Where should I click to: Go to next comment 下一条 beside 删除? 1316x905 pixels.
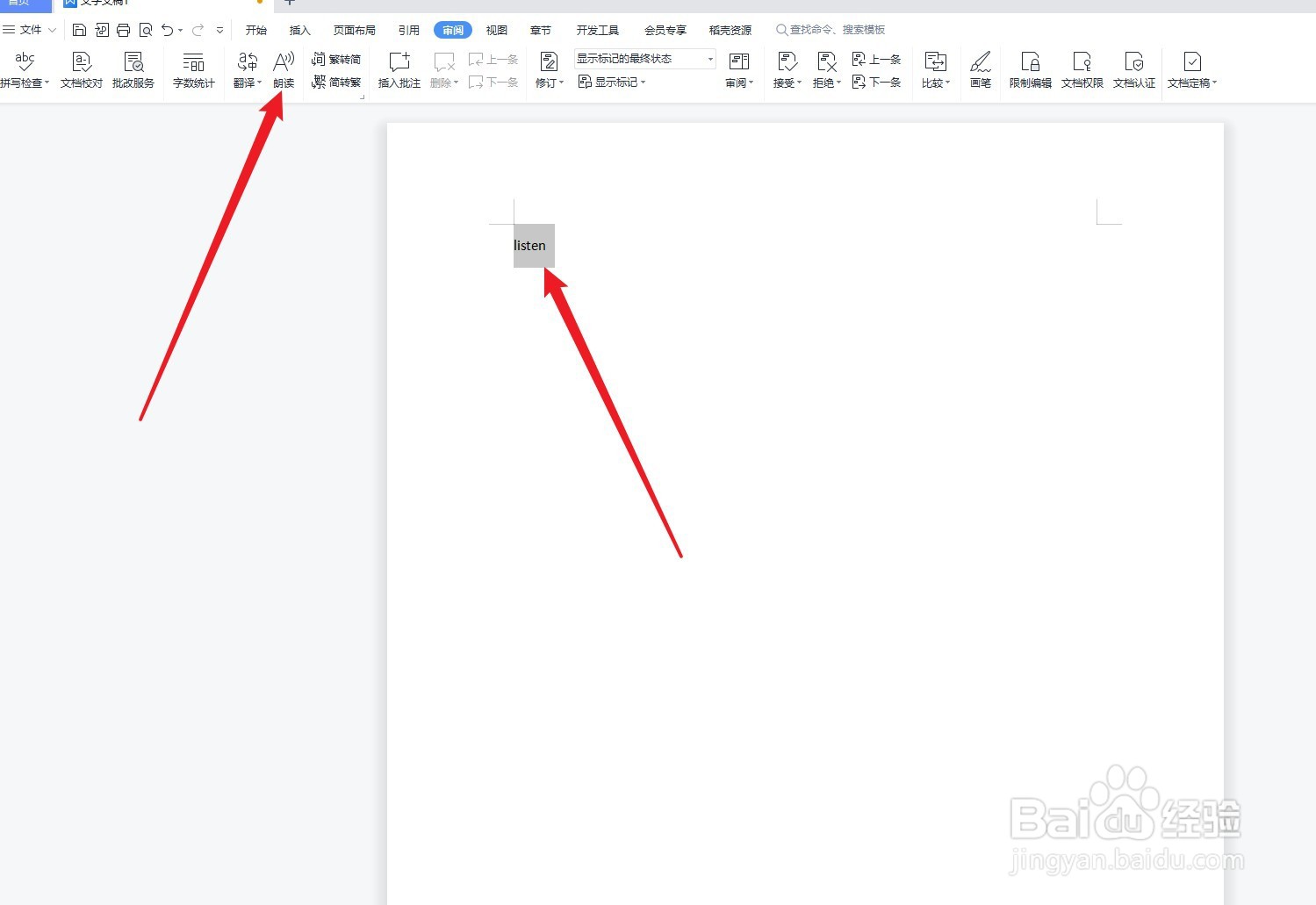[x=493, y=82]
